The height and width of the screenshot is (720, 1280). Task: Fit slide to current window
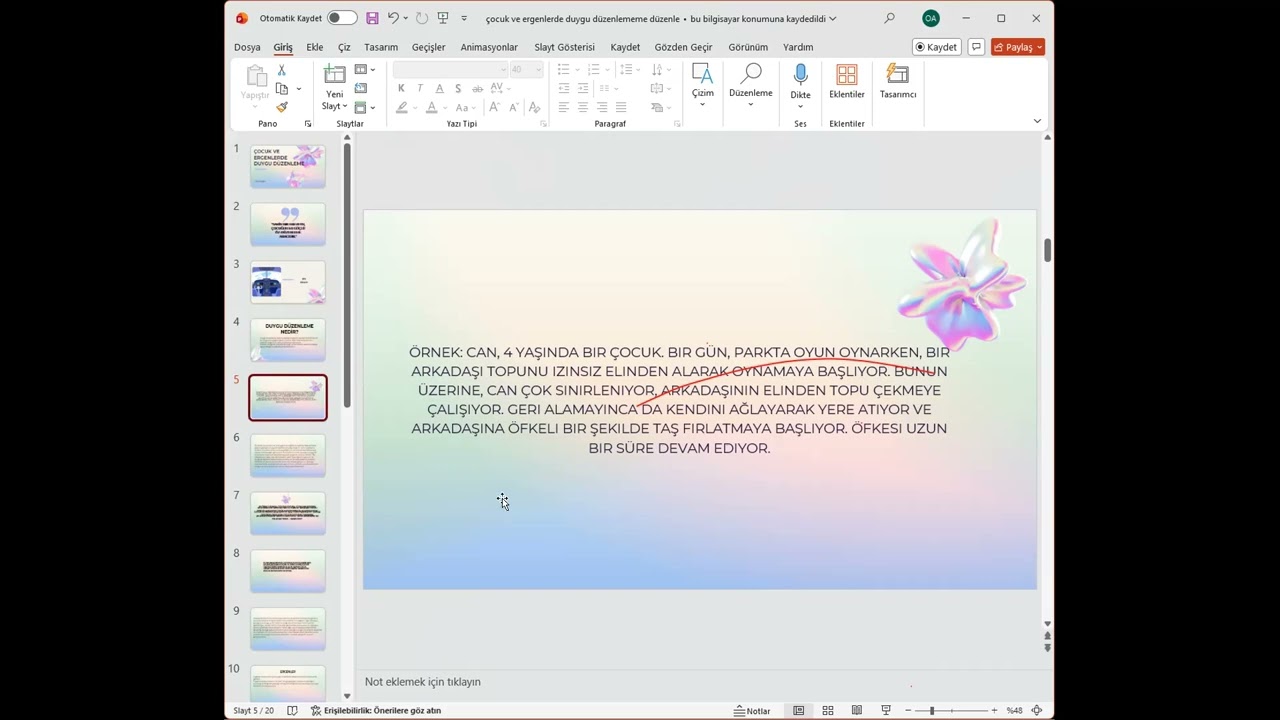tap(1037, 710)
